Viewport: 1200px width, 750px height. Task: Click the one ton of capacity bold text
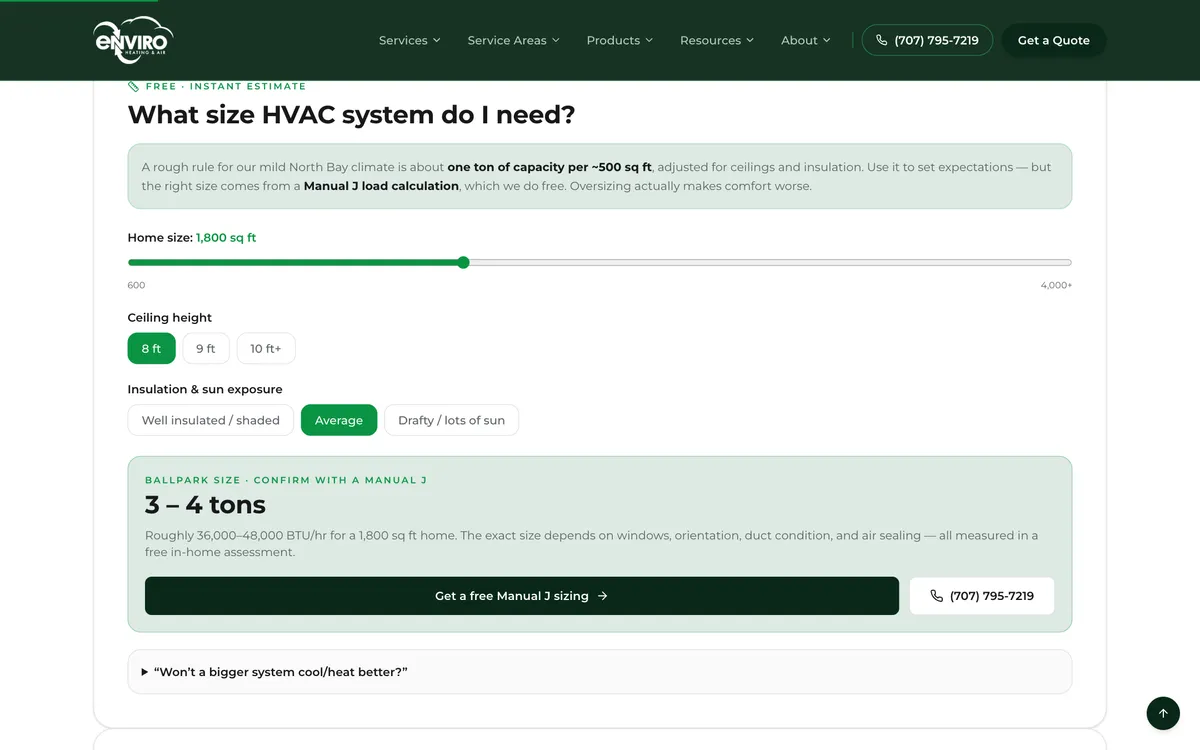pyautogui.click(x=549, y=167)
